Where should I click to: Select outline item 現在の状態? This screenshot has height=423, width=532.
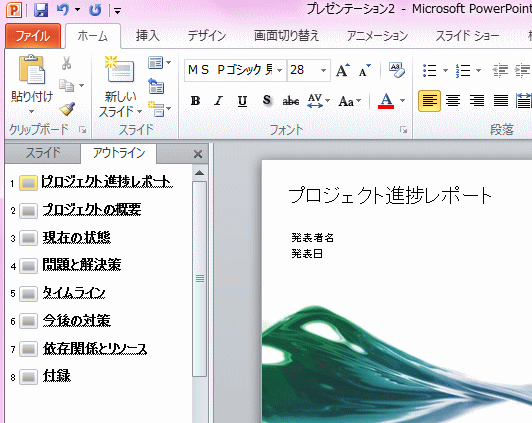click(77, 238)
